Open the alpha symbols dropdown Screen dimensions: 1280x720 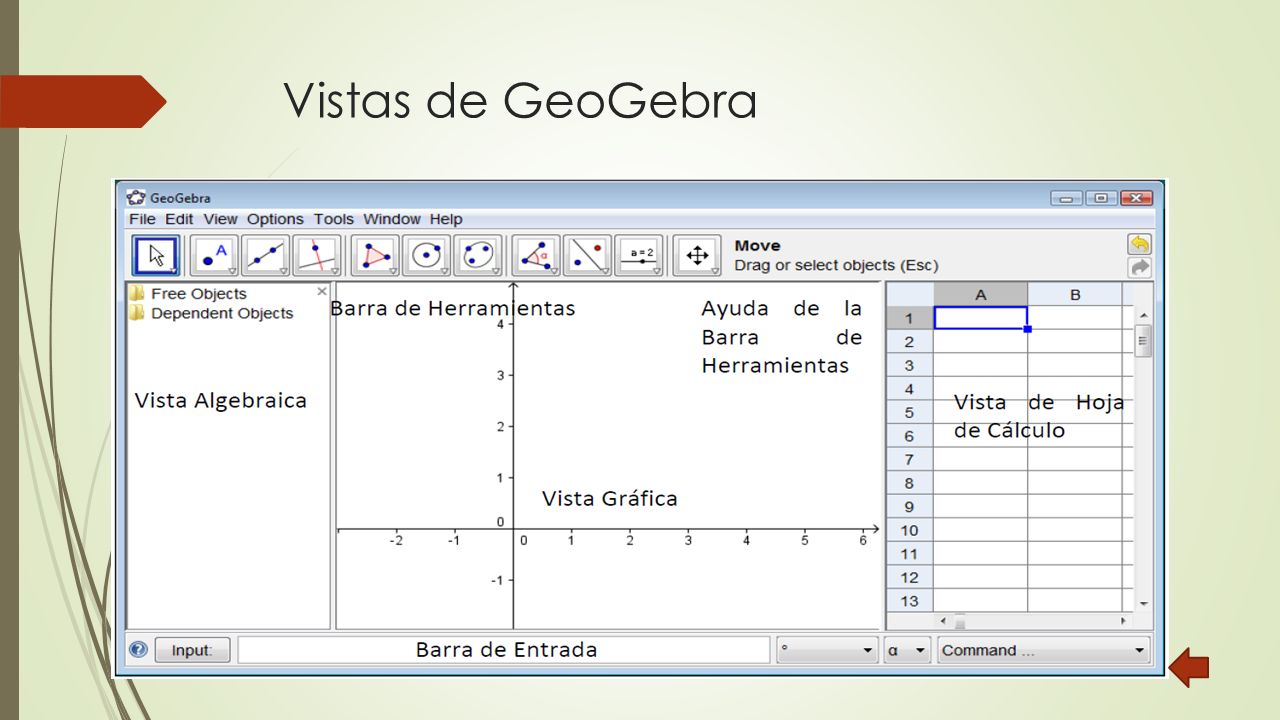coord(907,650)
